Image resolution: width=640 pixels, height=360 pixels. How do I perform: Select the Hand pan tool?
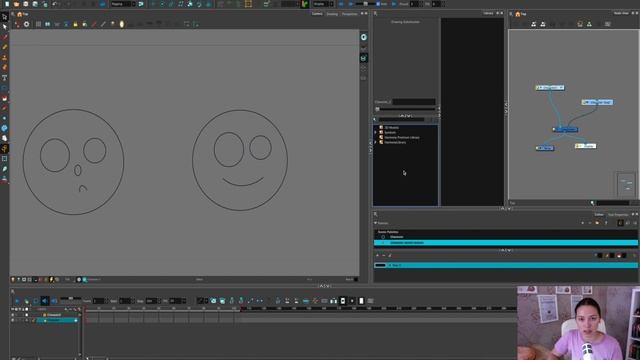pos(4,138)
